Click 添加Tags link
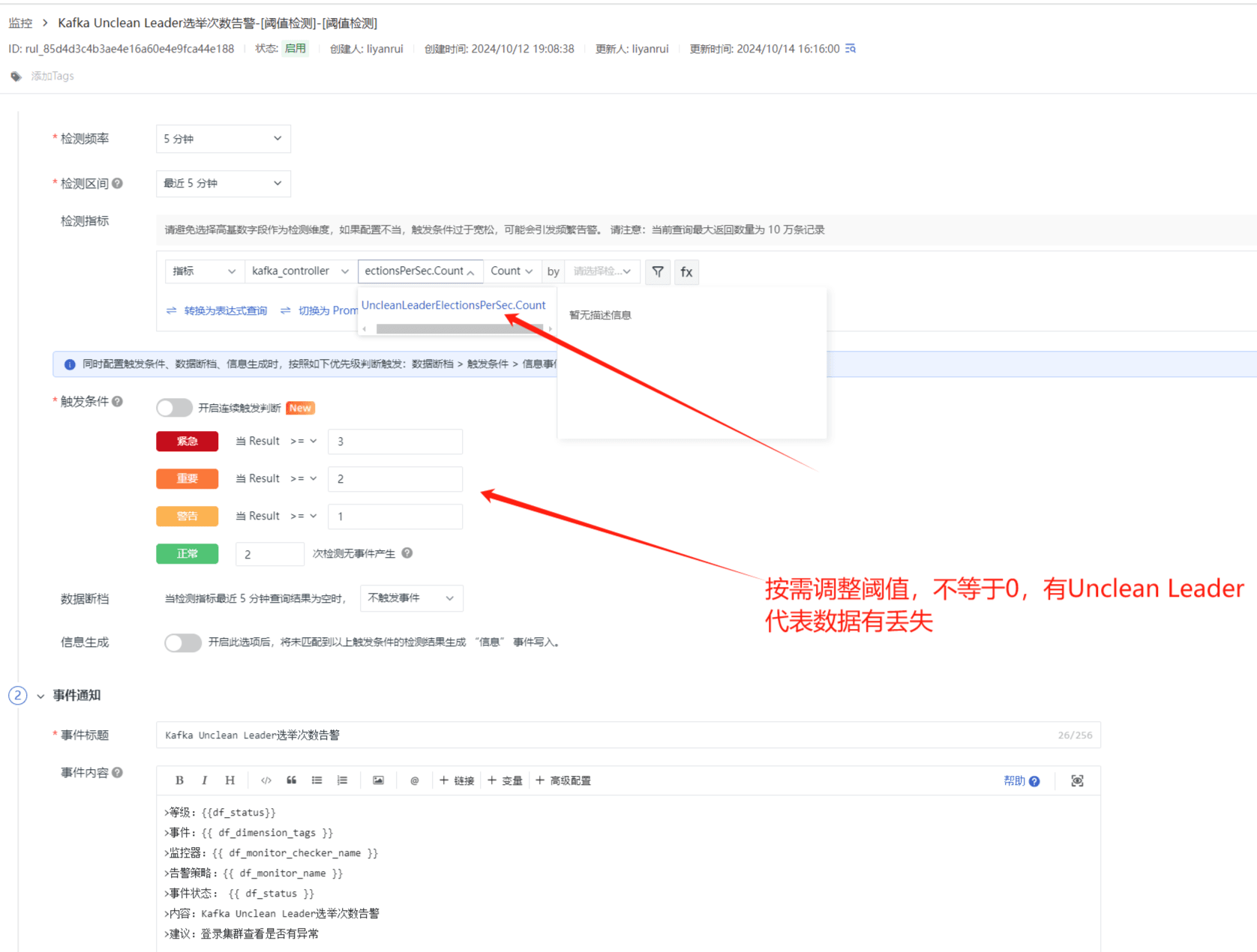Viewport: 1257px width, 952px height. 52,76
